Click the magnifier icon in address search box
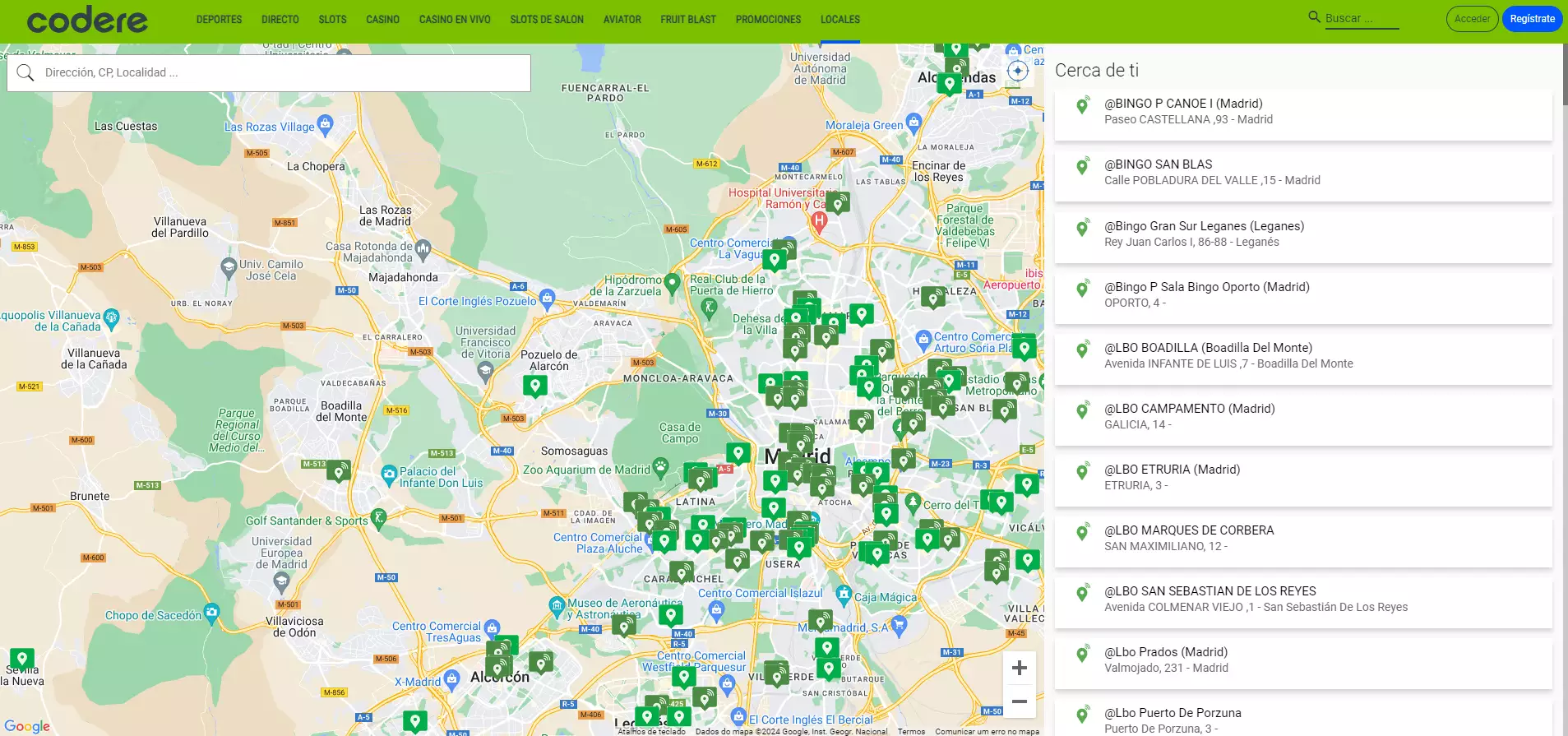The height and width of the screenshot is (736, 1568). tap(25, 73)
